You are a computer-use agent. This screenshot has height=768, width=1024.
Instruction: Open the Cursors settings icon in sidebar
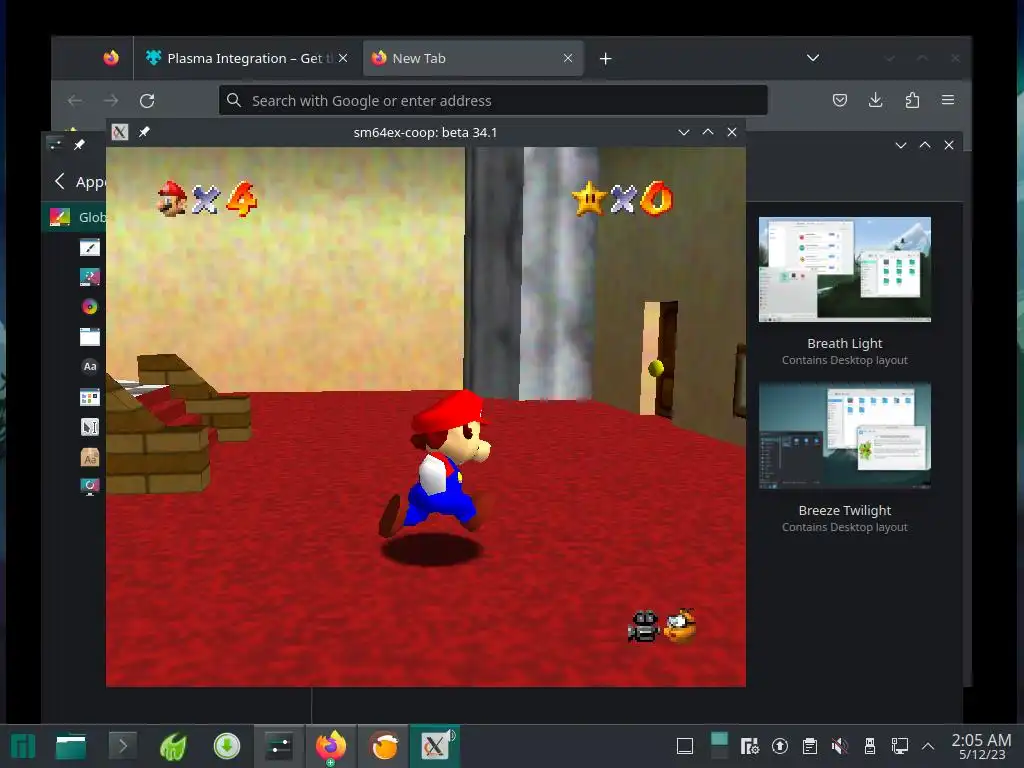[x=89, y=427]
